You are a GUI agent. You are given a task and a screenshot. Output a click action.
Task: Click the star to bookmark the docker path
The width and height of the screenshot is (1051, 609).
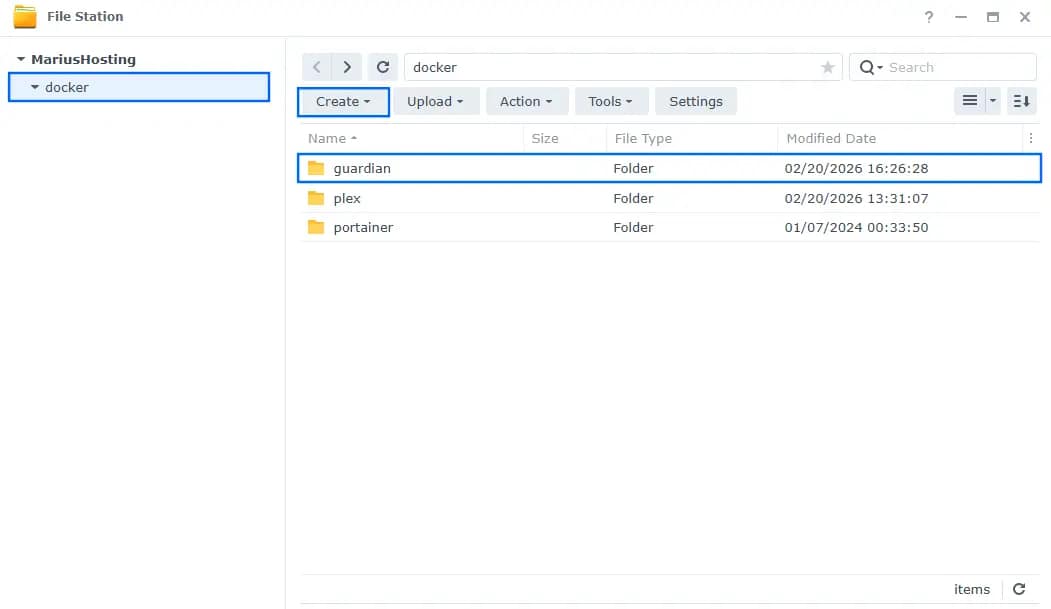pyautogui.click(x=827, y=67)
